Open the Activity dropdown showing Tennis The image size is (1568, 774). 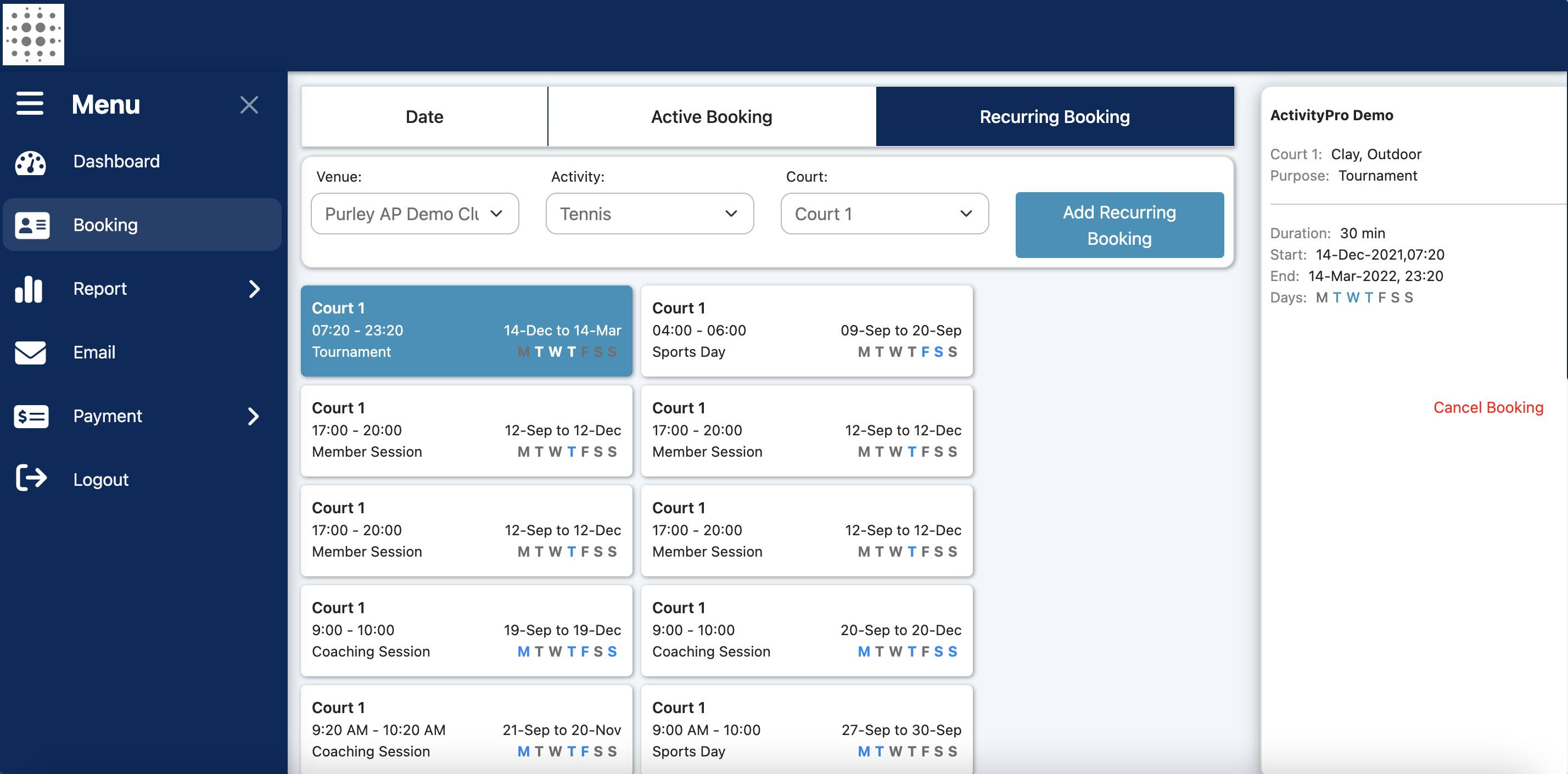(649, 214)
